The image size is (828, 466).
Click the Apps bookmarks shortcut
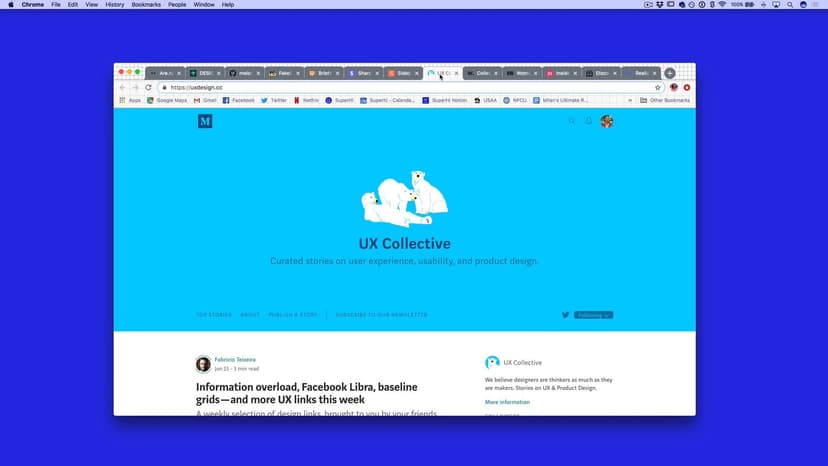coord(130,100)
